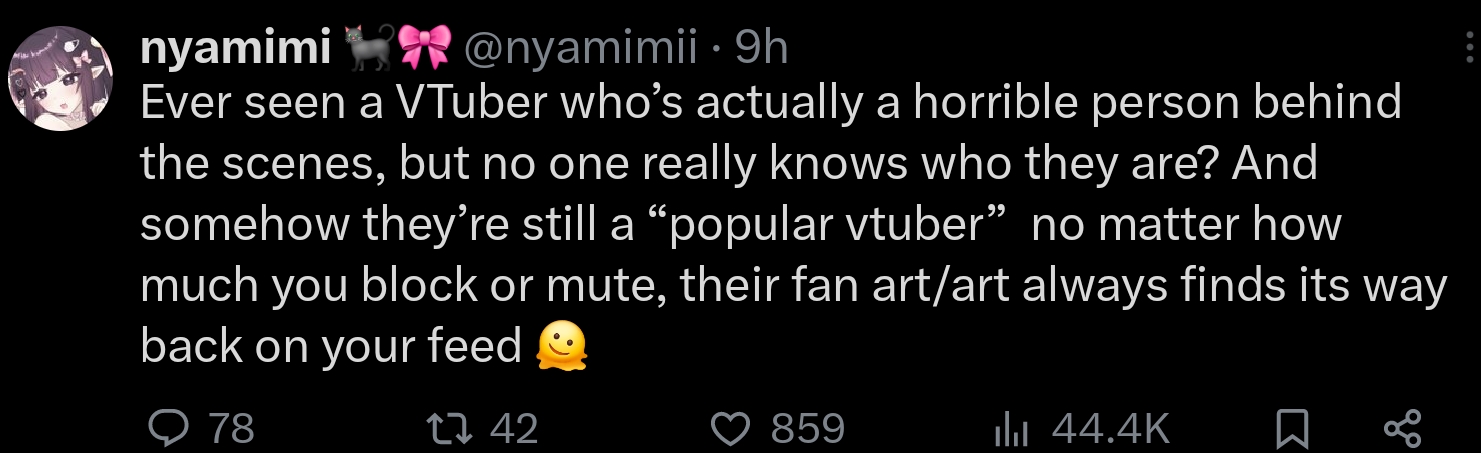Bookmark this nyamimi tweet
1481x453 pixels.
(x=1294, y=430)
